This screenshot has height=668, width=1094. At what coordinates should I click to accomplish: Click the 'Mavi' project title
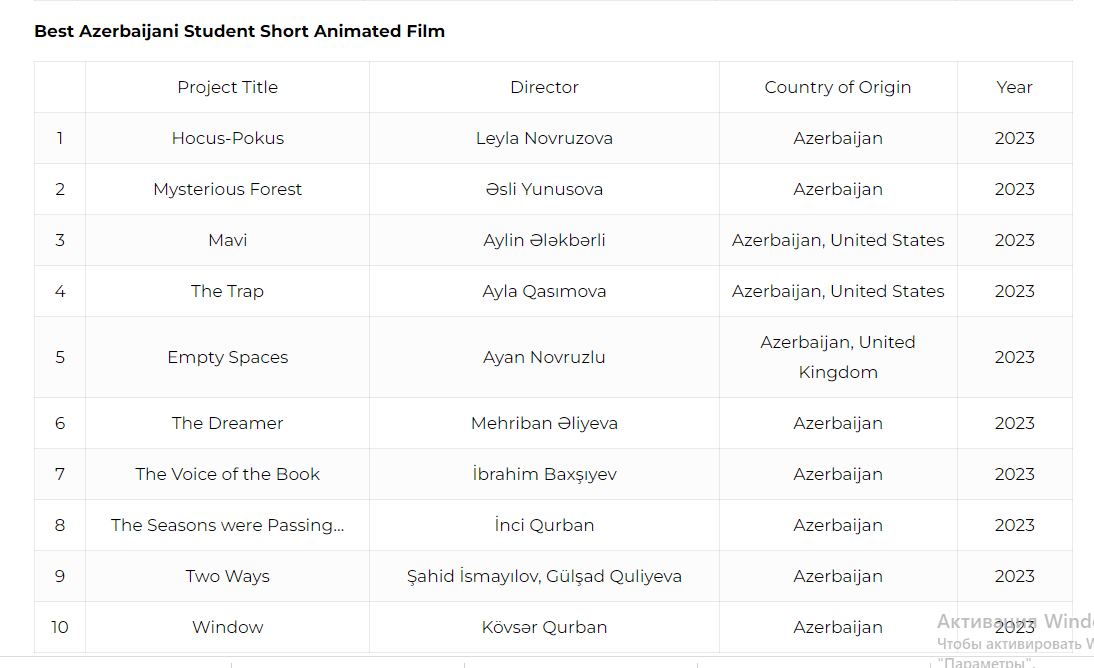click(227, 240)
